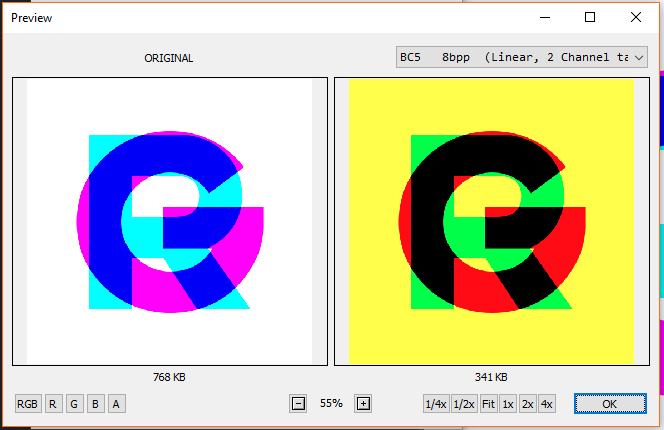
Task: Show the A (alpha) channel
Action: [116, 404]
